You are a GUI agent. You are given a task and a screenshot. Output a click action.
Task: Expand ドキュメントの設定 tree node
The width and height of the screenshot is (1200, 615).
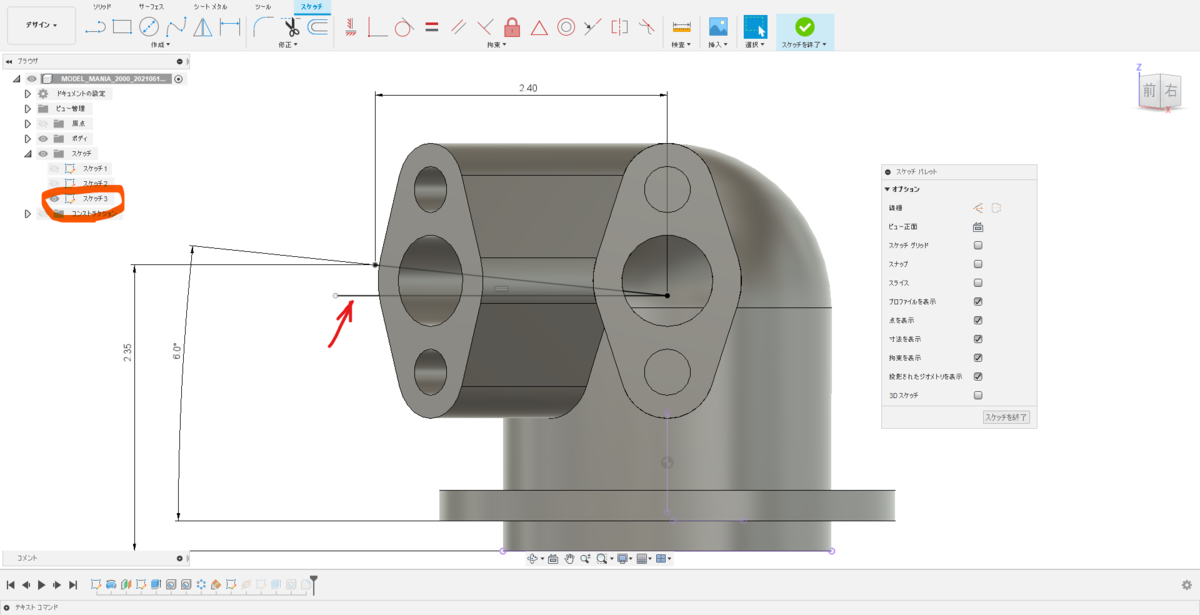(x=28, y=93)
